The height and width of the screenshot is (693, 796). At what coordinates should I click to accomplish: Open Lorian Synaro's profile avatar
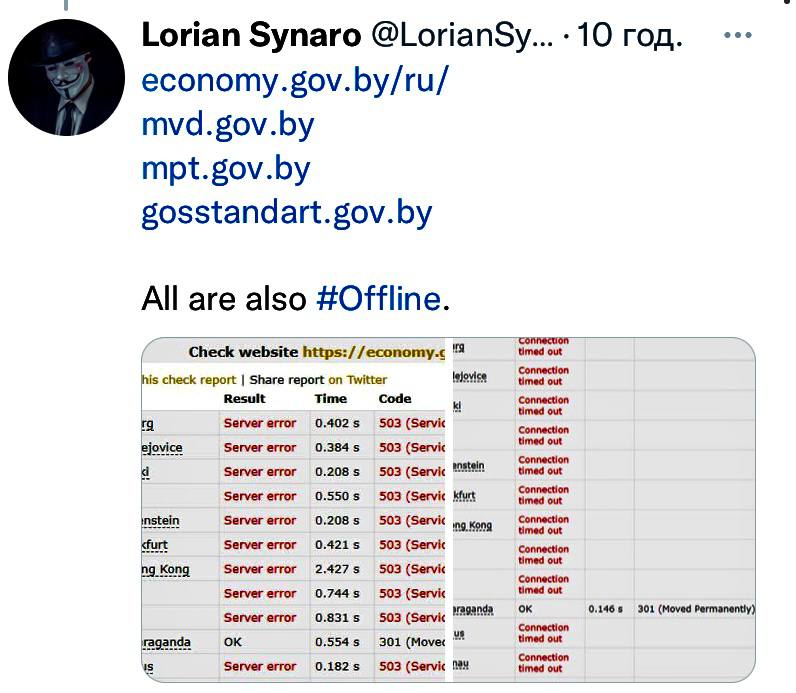(x=66, y=78)
